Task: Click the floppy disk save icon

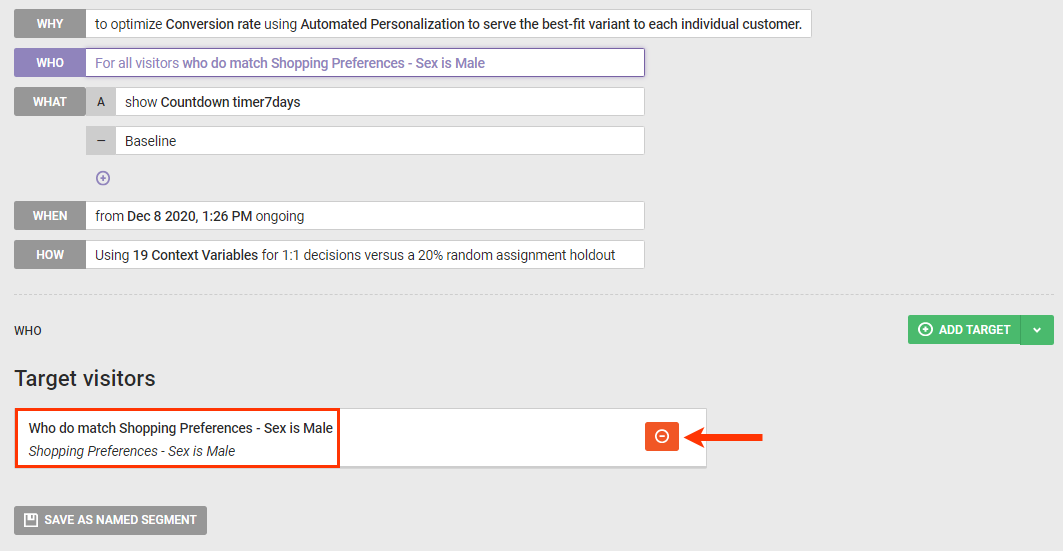Action: pos(31,520)
